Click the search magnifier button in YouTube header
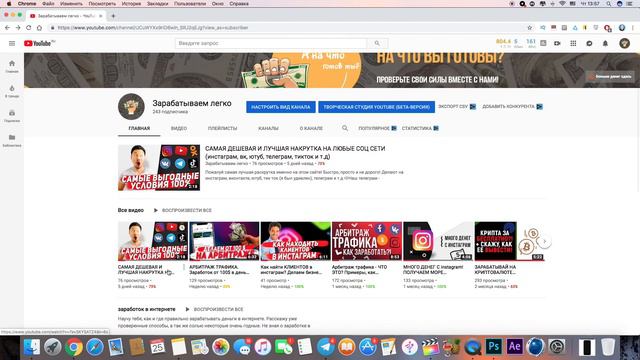Viewport: 640px width, 360px height. point(377,43)
